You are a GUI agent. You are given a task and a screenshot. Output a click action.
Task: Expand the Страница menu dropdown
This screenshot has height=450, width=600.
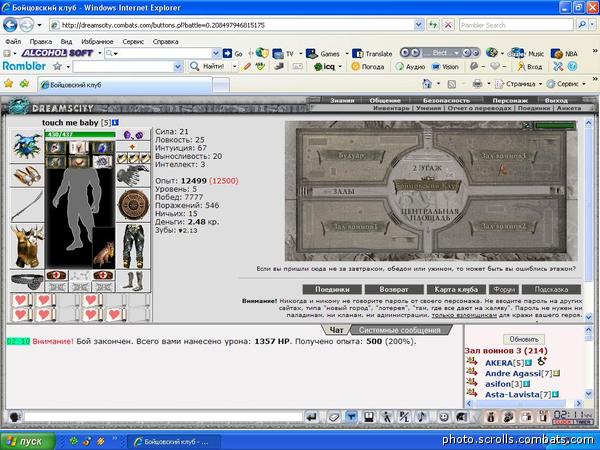541,84
